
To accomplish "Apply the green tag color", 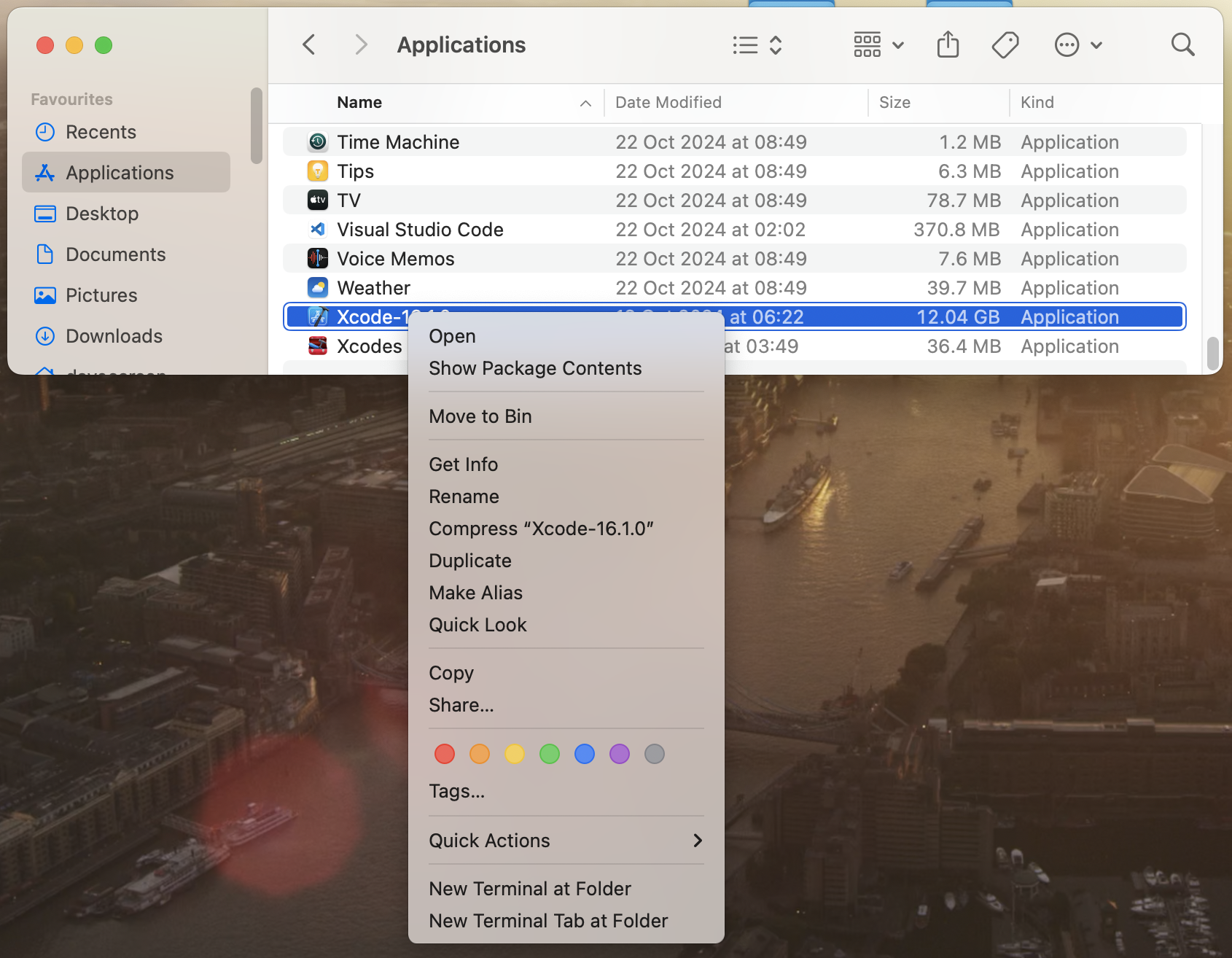I will pyautogui.click(x=550, y=754).
